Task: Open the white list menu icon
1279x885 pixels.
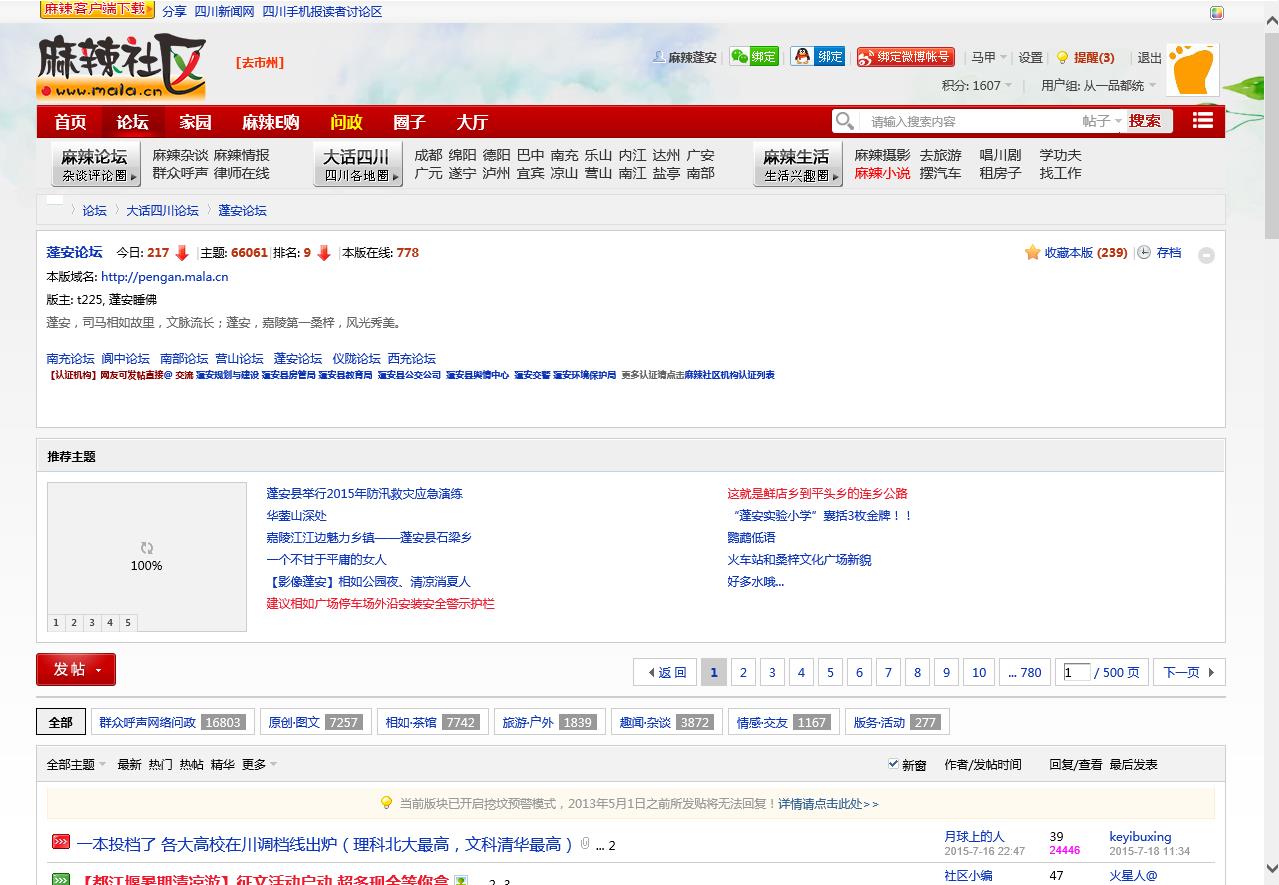Action: (1202, 121)
